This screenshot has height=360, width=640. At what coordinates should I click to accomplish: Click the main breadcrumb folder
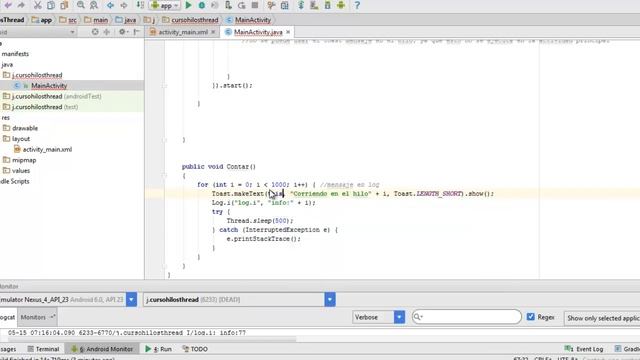pyautogui.click(x=96, y=20)
